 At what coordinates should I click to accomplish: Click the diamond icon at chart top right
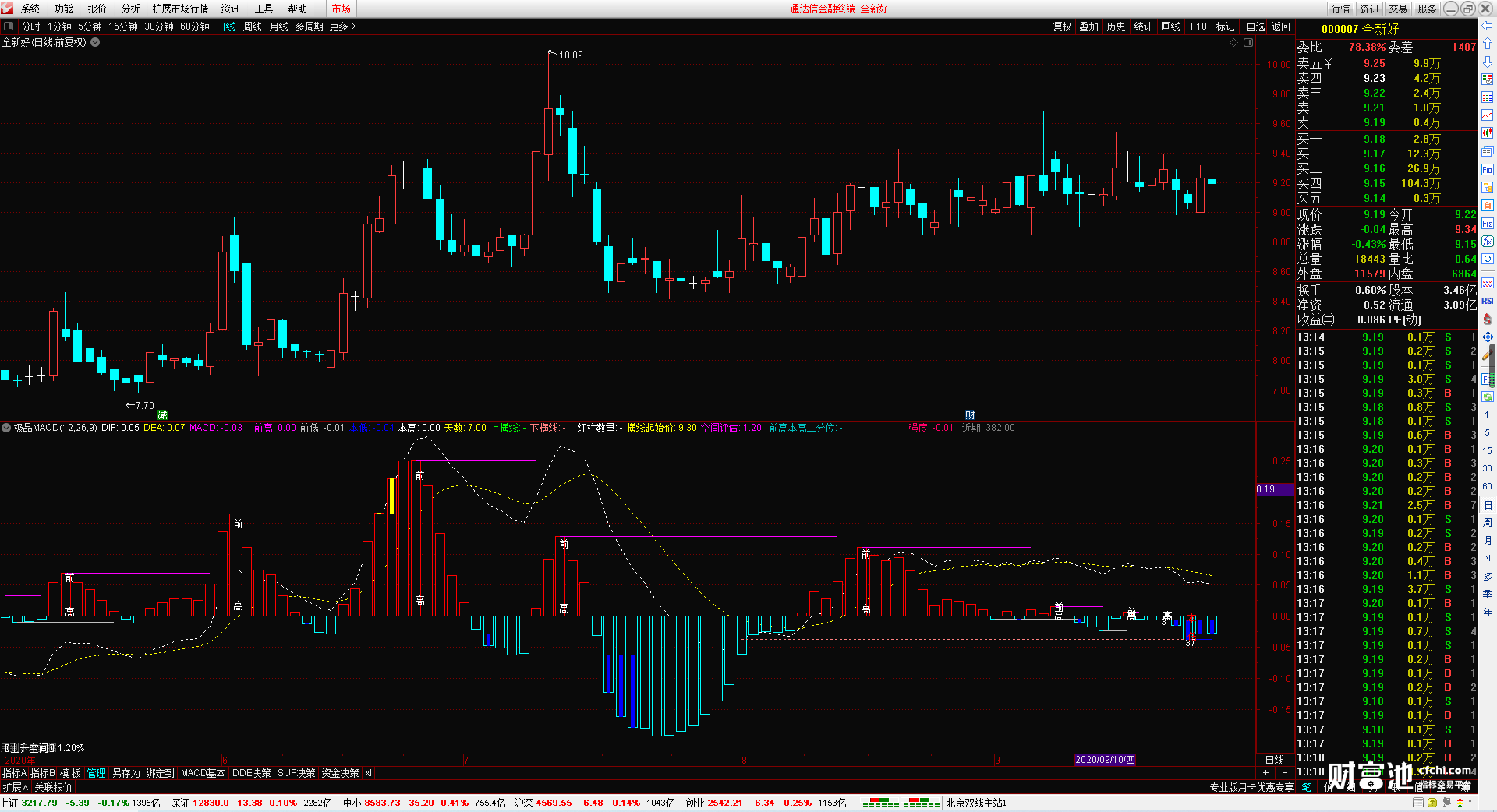pos(1234,42)
